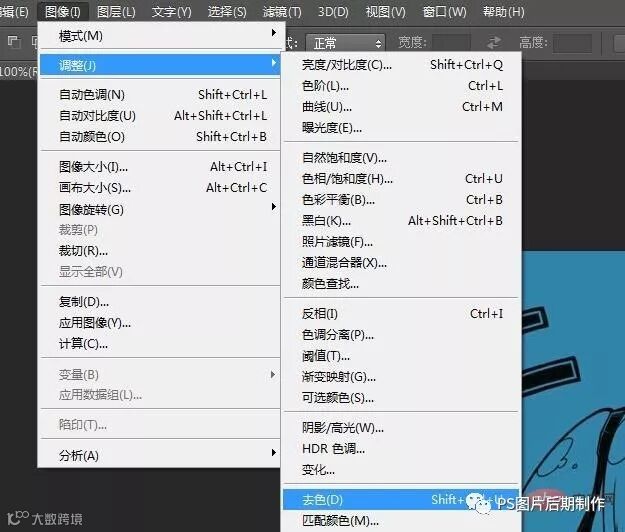Open 可选颜色(S) adjustment
The image size is (625, 532).
pyautogui.click(x=401, y=398)
